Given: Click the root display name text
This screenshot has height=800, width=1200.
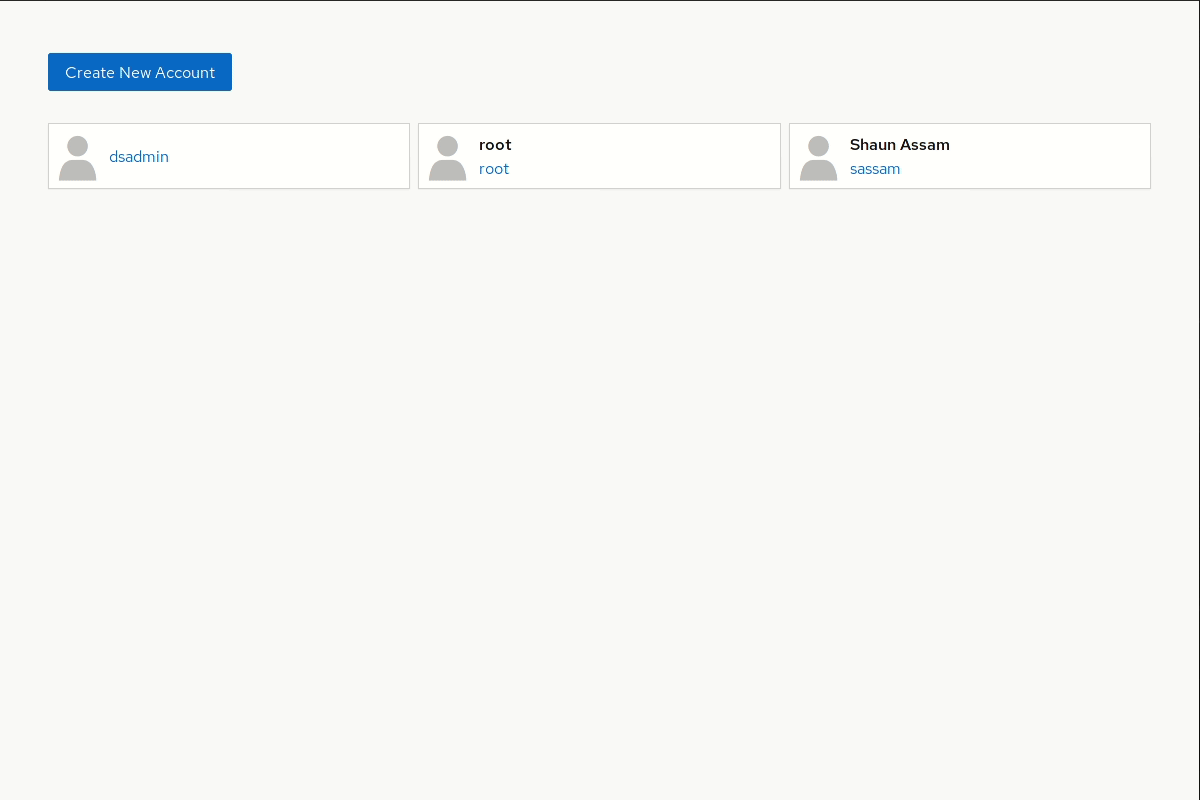Looking at the screenshot, I should [495, 145].
